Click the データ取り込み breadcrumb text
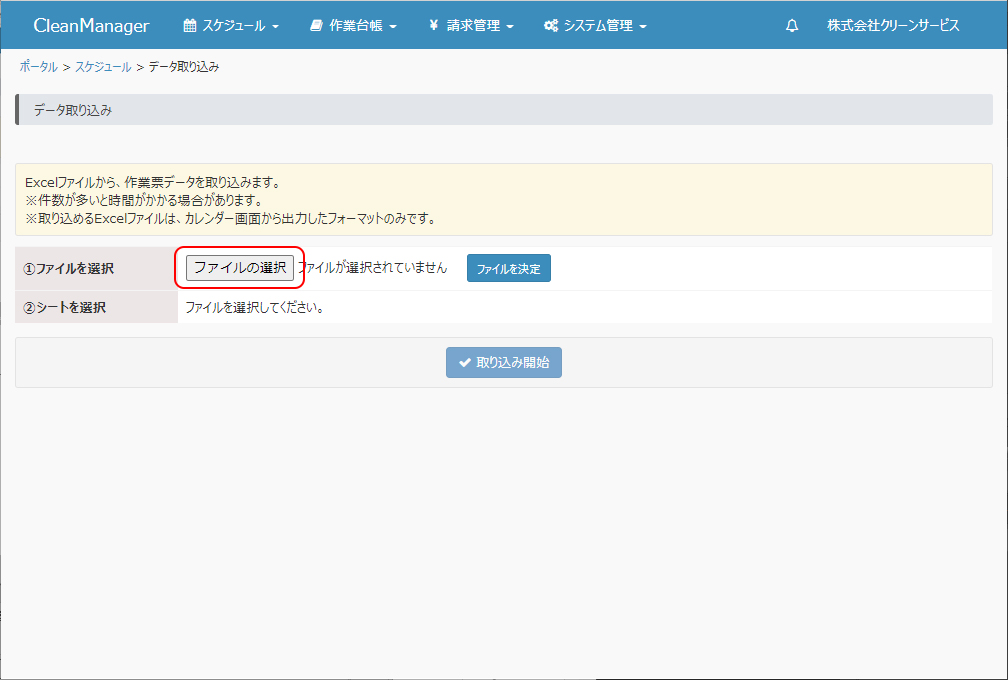Image resolution: width=1008 pixels, height=680 pixels. click(x=184, y=67)
